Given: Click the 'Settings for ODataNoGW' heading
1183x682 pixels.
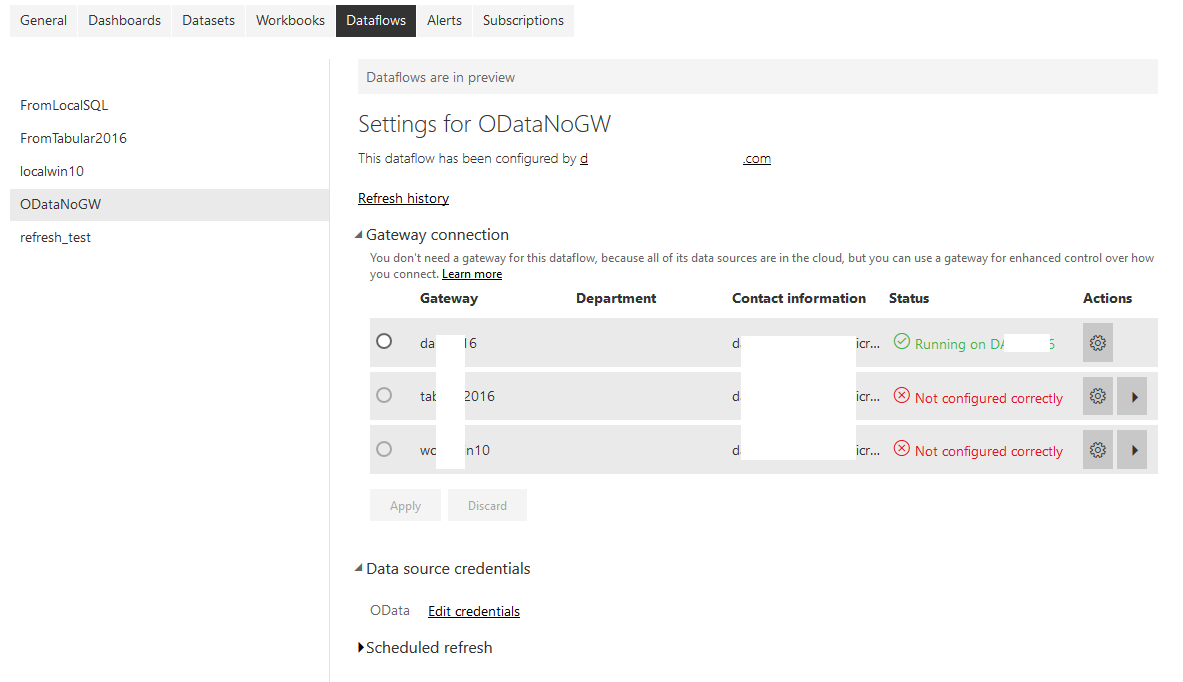Looking at the screenshot, I should 484,124.
